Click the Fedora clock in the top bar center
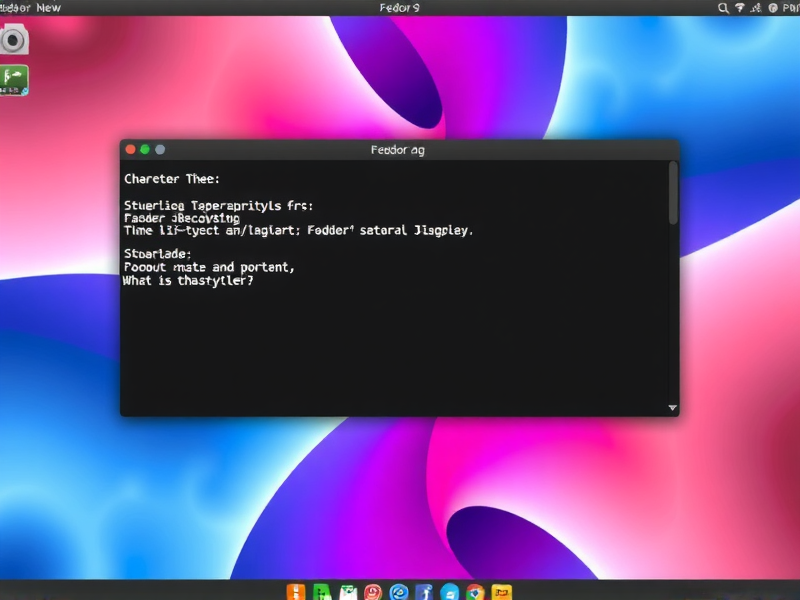The width and height of the screenshot is (800, 600). [x=399, y=8]
